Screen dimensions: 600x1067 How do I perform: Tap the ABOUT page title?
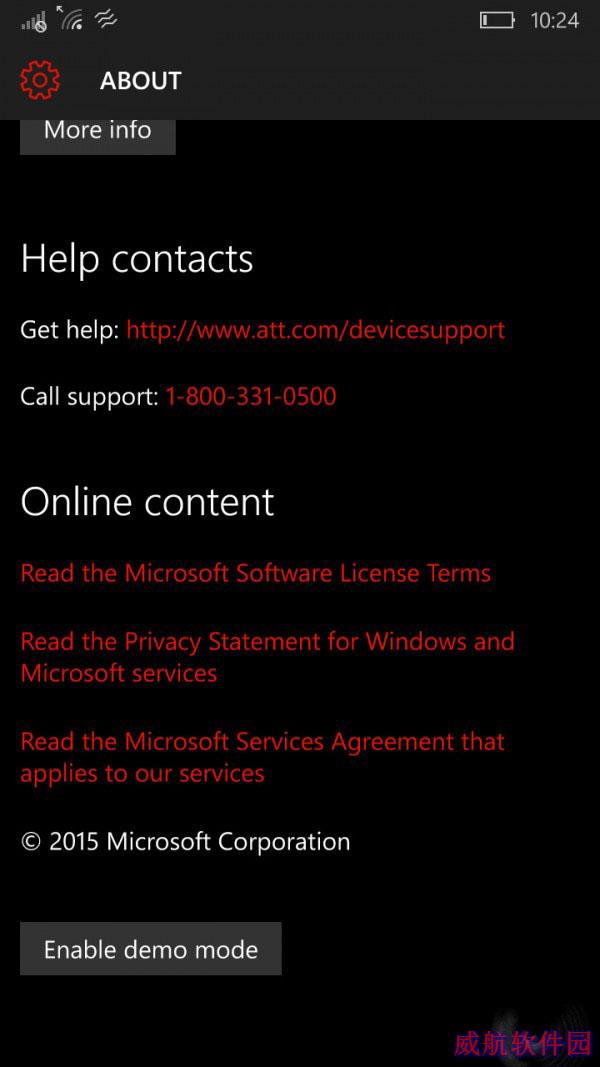tap(141, 81)
